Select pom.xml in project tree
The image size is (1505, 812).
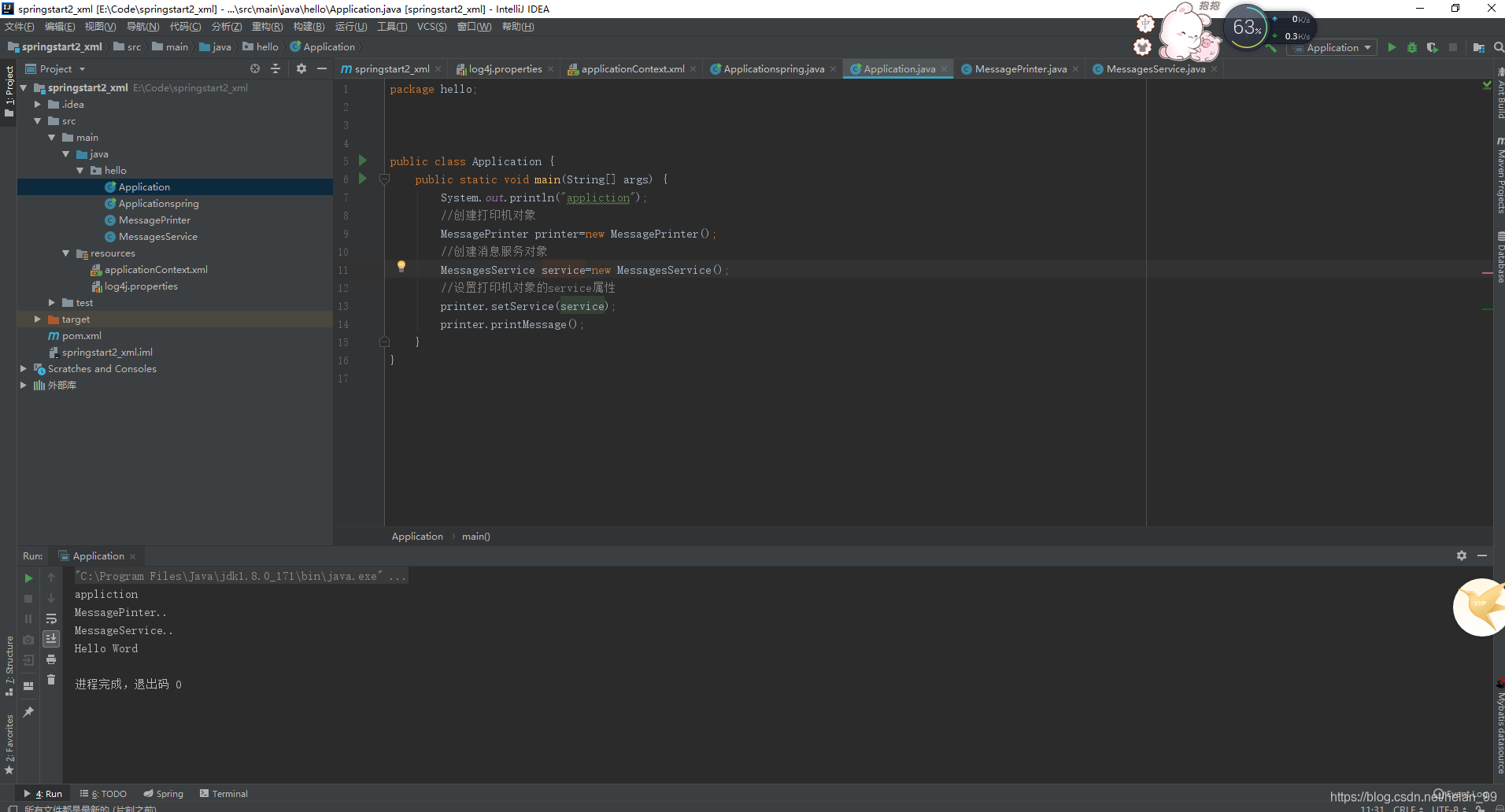pos(81,336)
